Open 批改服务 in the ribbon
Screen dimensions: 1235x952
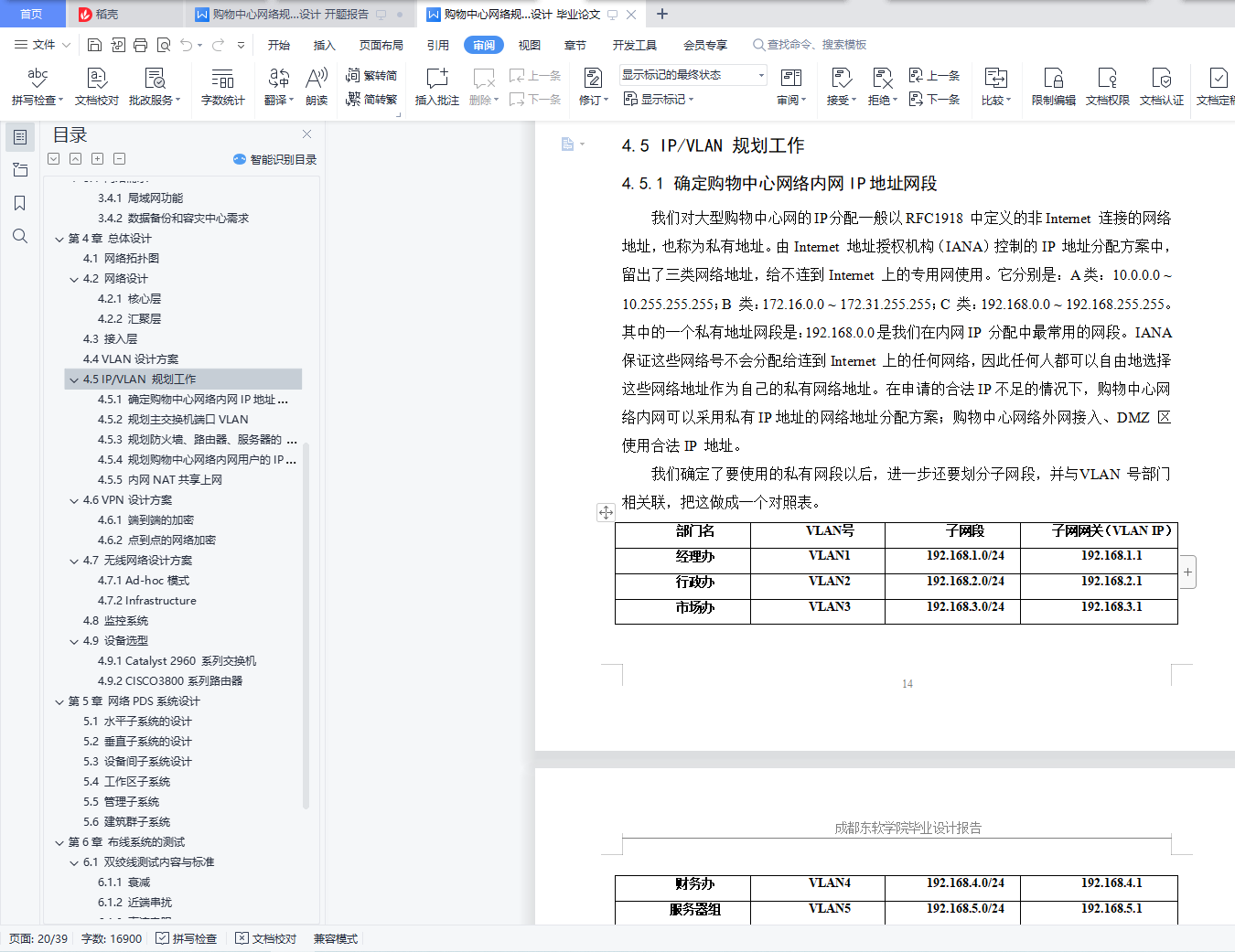click(155, 87)
